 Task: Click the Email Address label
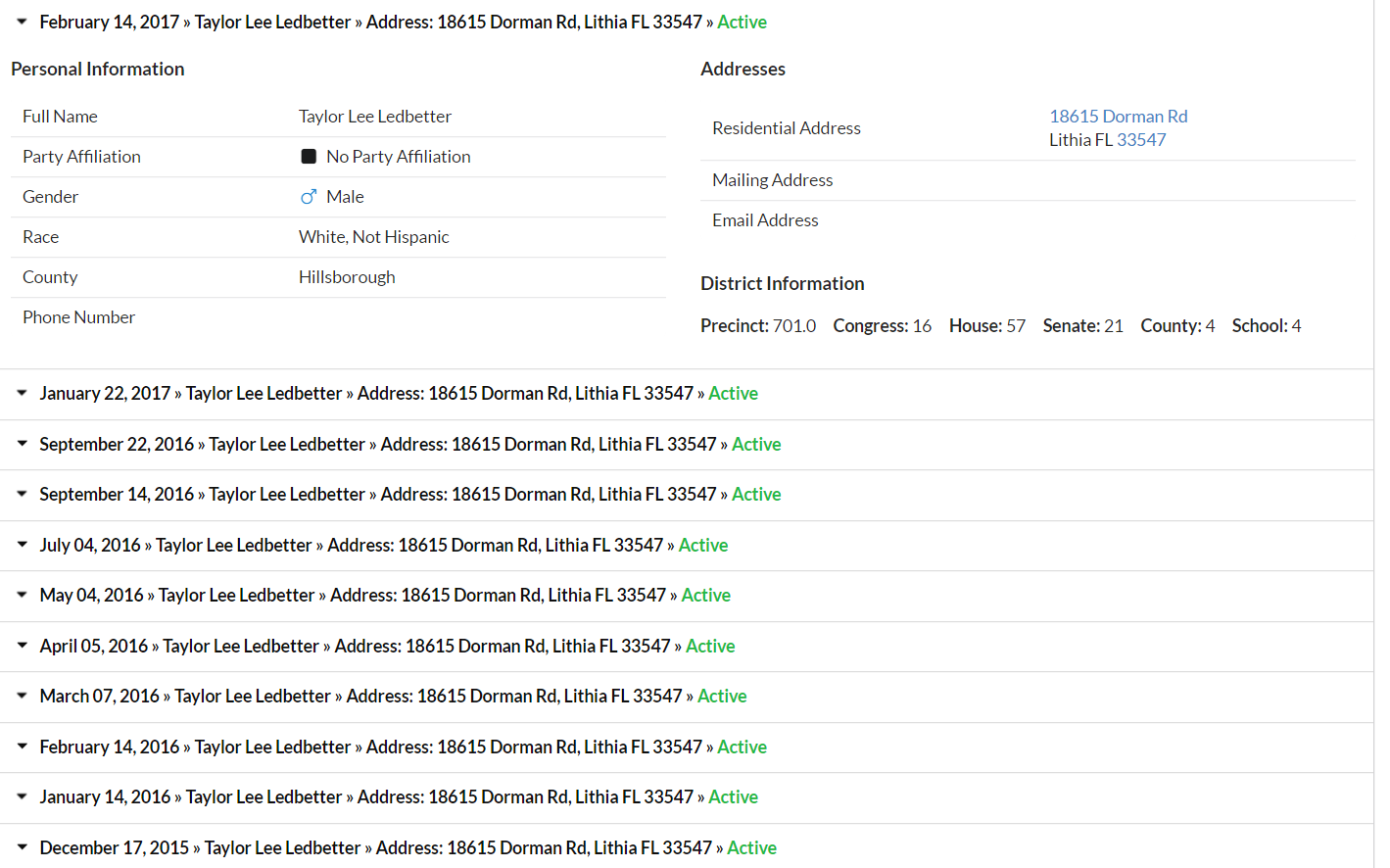765,220
